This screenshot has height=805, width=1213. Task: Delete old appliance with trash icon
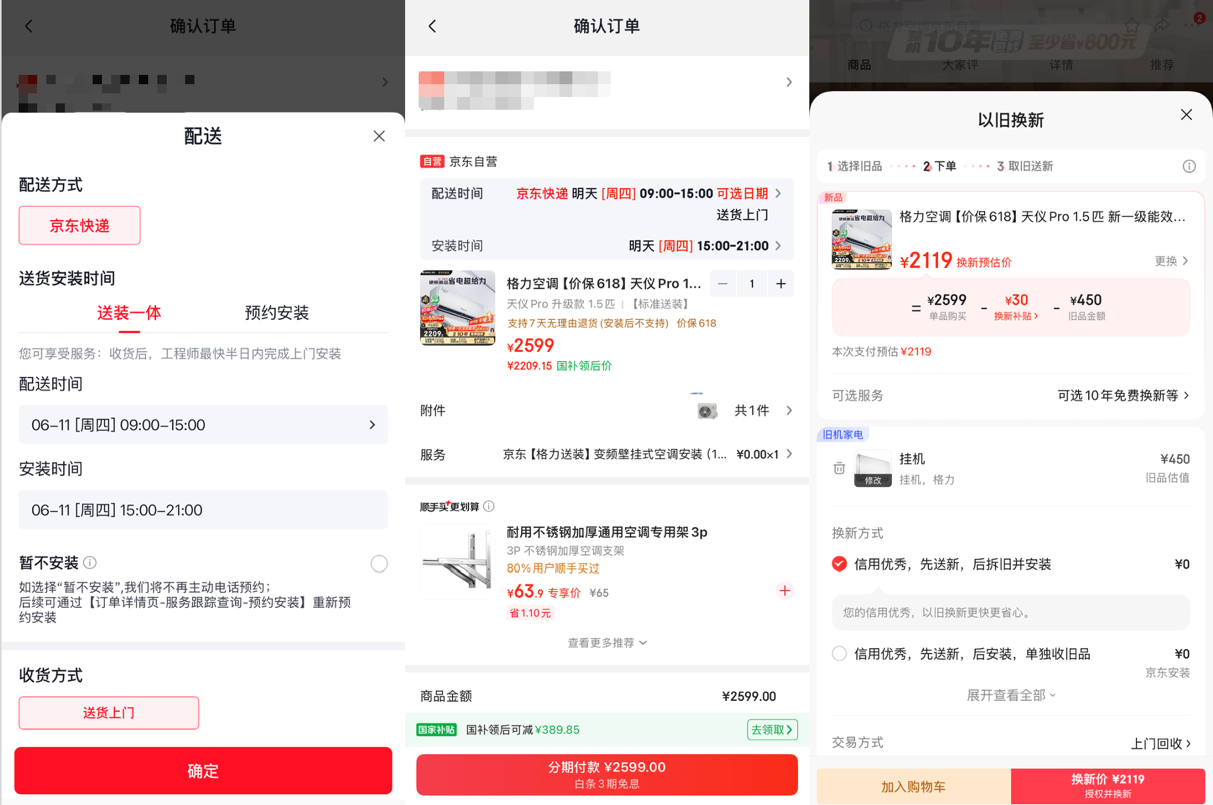click(x=839, y=468)
